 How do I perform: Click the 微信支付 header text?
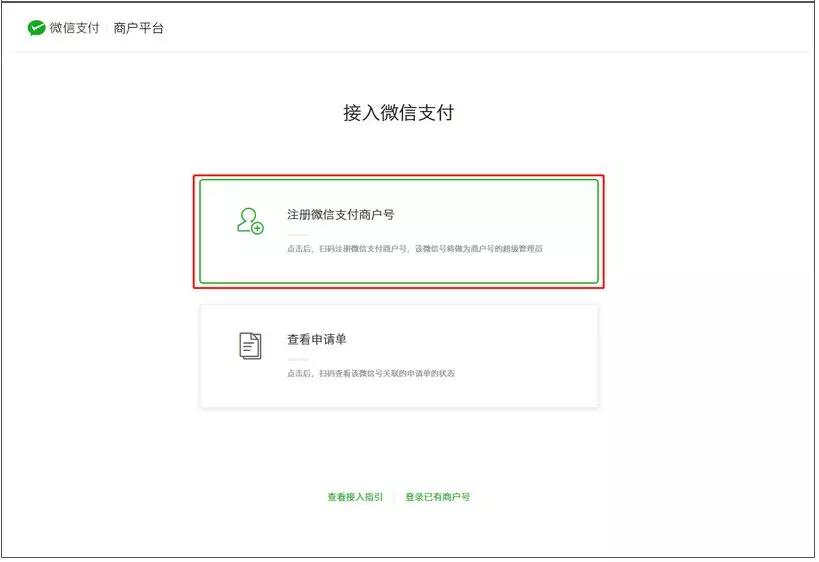[x=74, y=28]
